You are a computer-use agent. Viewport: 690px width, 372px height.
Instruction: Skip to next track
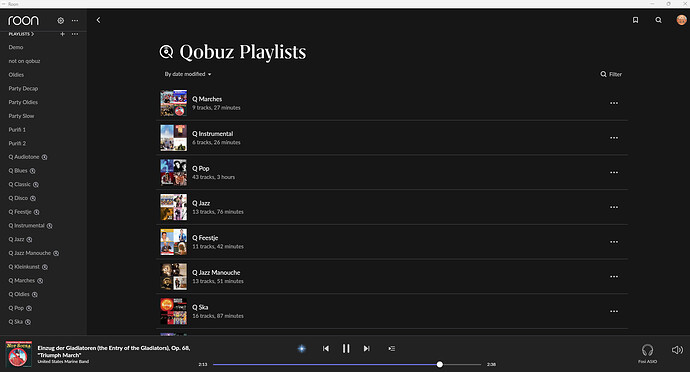367,349
